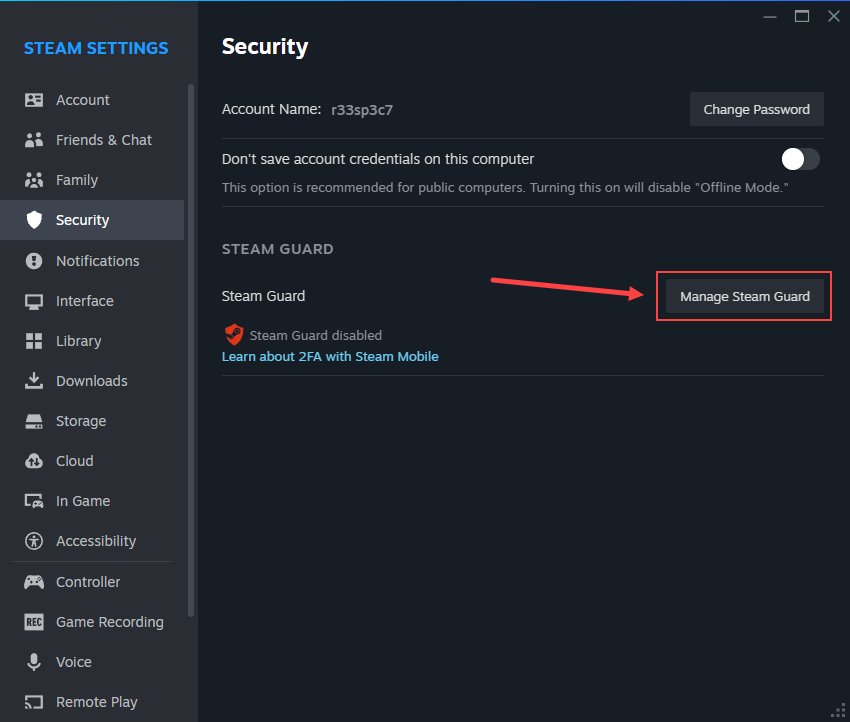Switch to the Cloud settings page

74,461
